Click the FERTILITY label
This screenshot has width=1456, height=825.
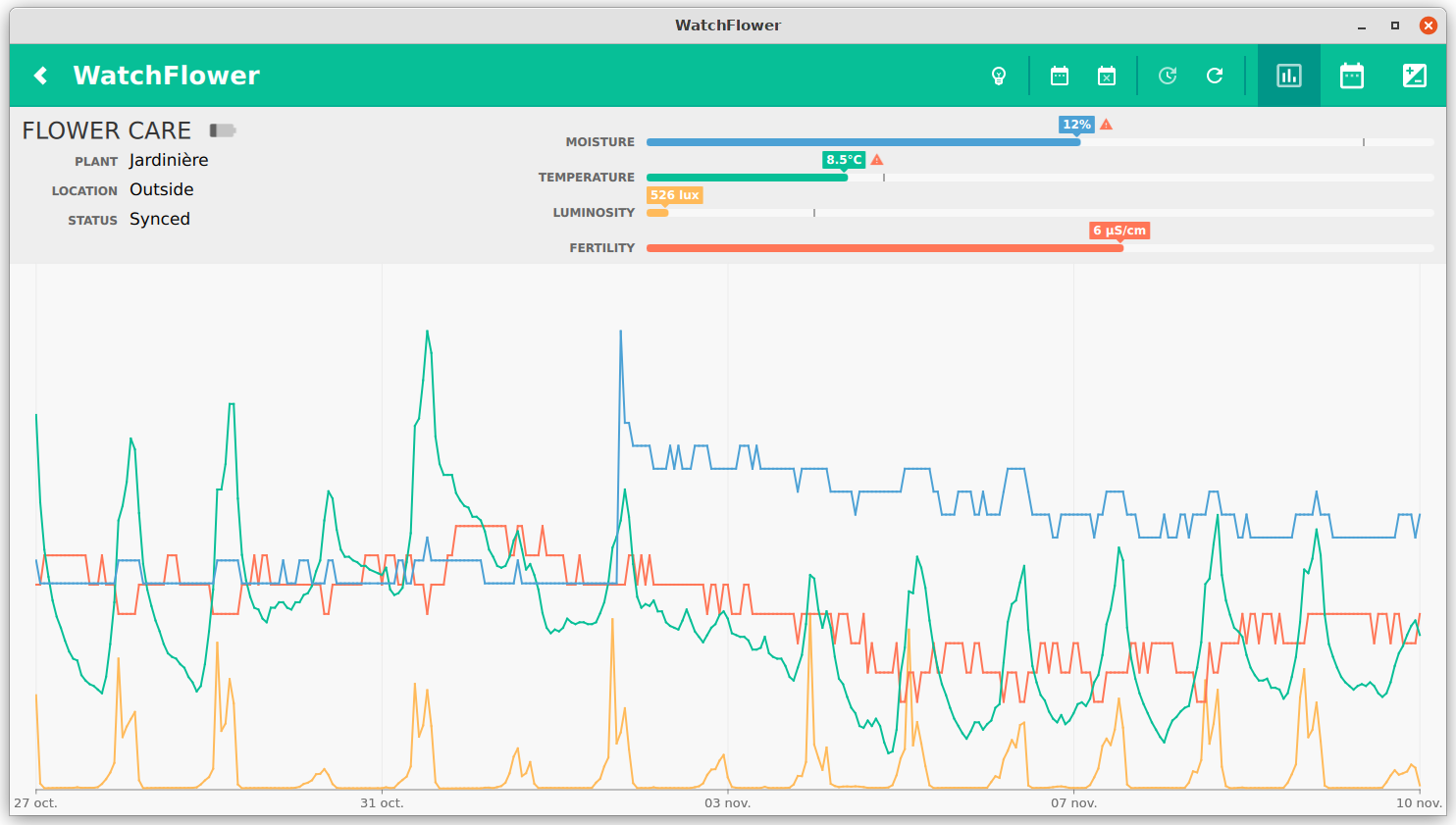click(x=602, y=248)
